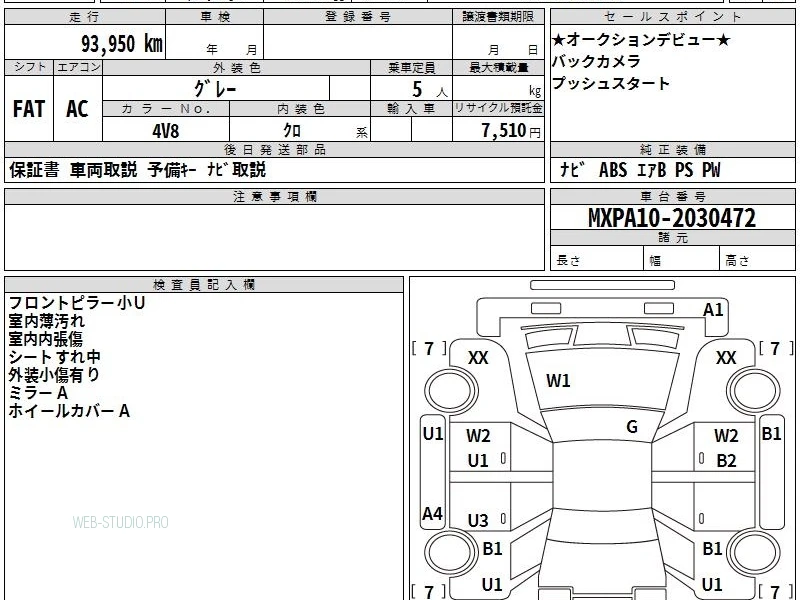Select the 最大積載量 header
Viewport: 800px width, 600px height.
click(x=498, y=67)
